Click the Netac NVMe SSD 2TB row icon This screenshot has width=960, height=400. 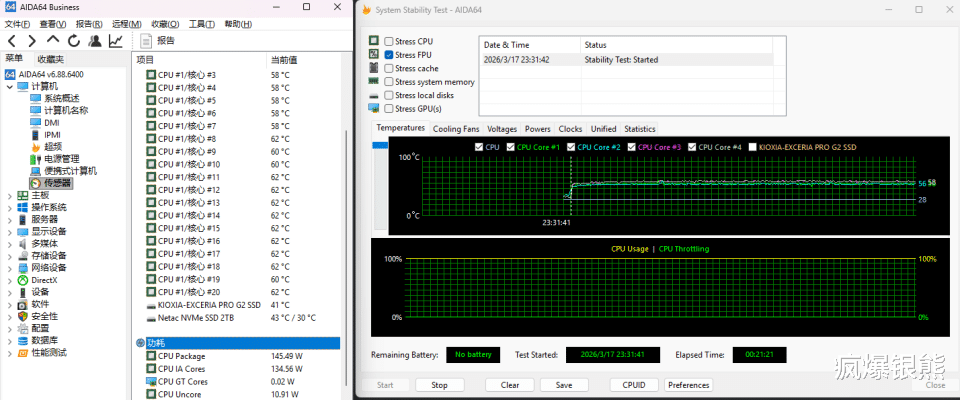click(x=151, y=318)
